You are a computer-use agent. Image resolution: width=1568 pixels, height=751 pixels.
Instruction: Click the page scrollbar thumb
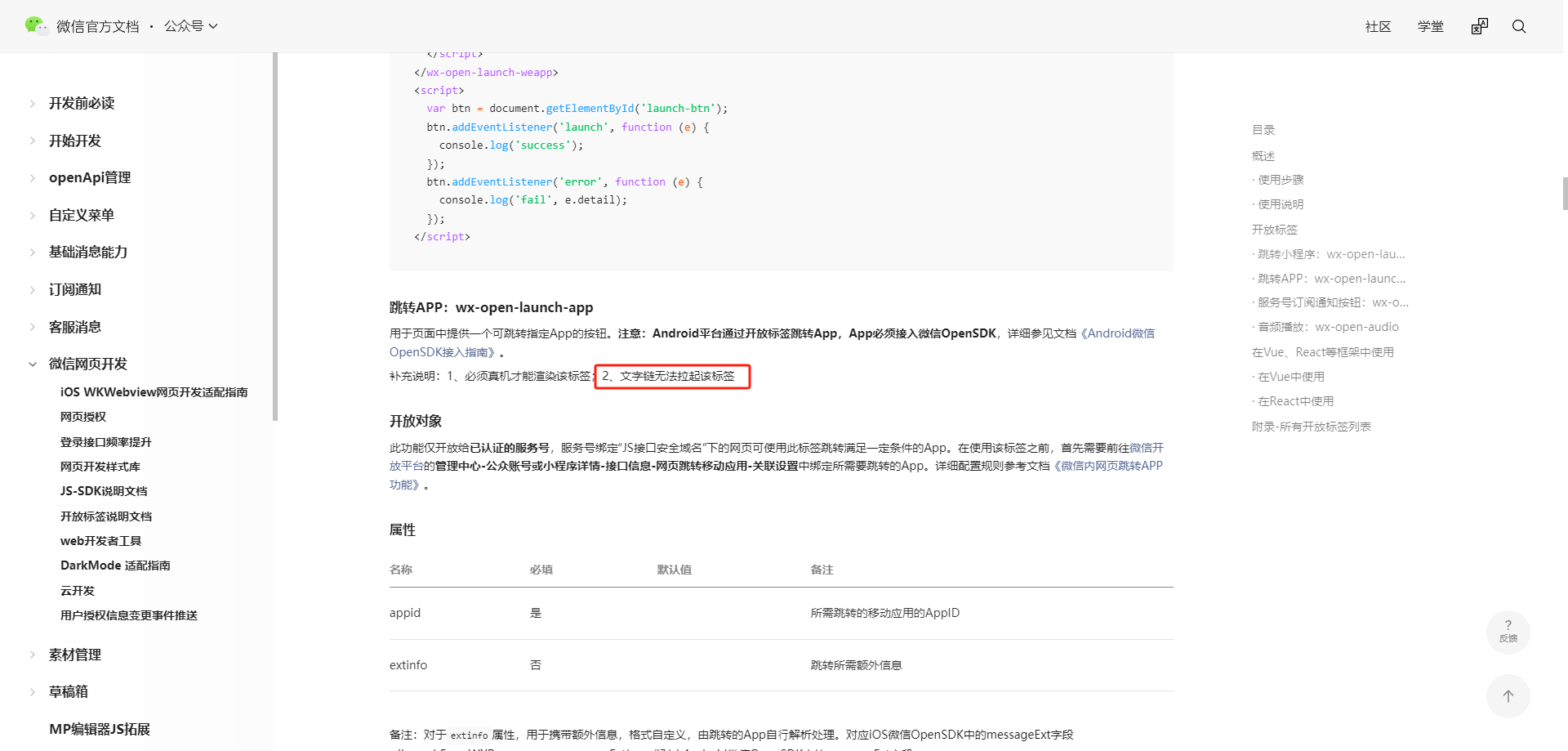[x=1565, y=194]
